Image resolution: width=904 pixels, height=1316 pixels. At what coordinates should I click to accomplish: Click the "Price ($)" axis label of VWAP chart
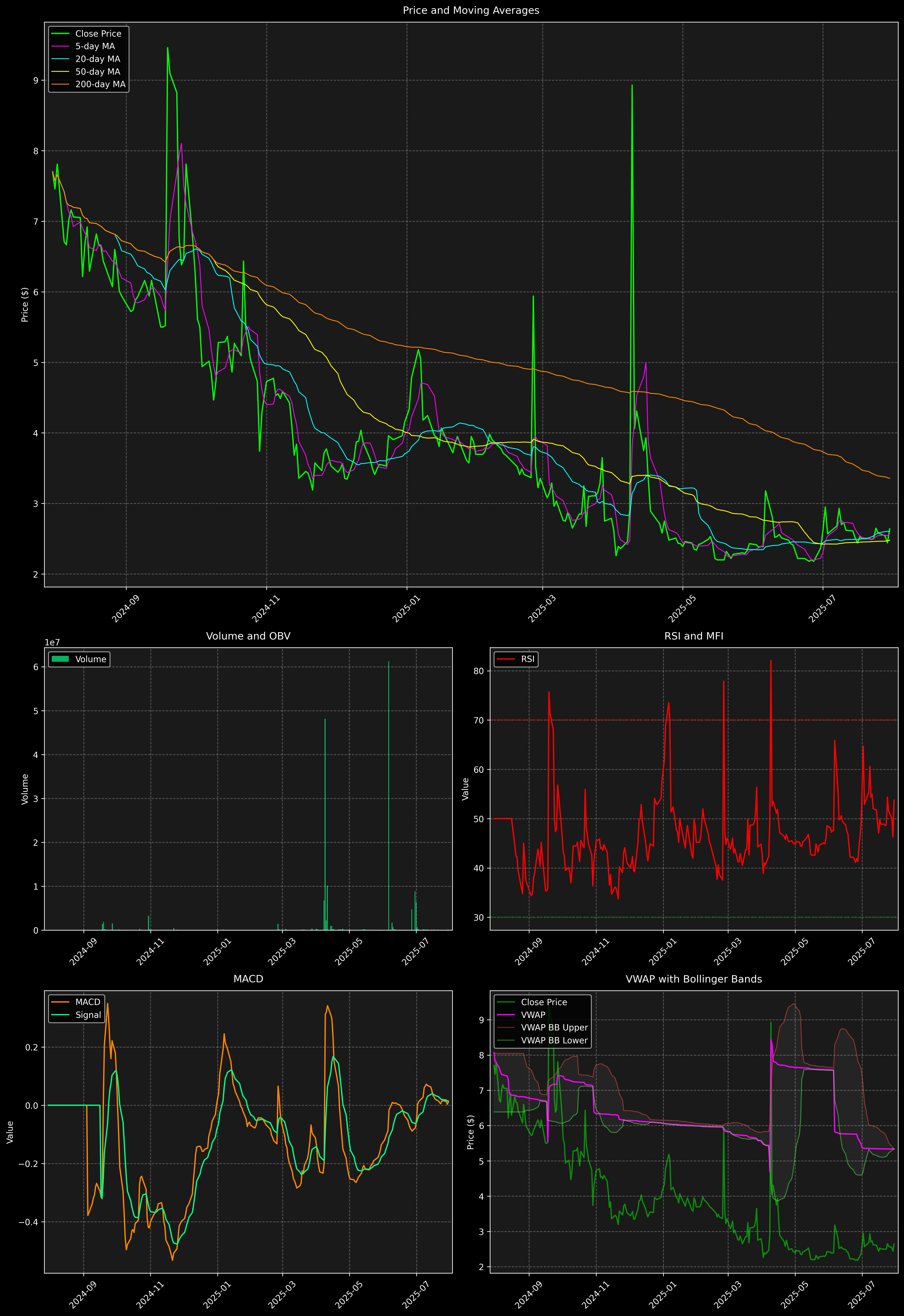tap(471, 1132)
